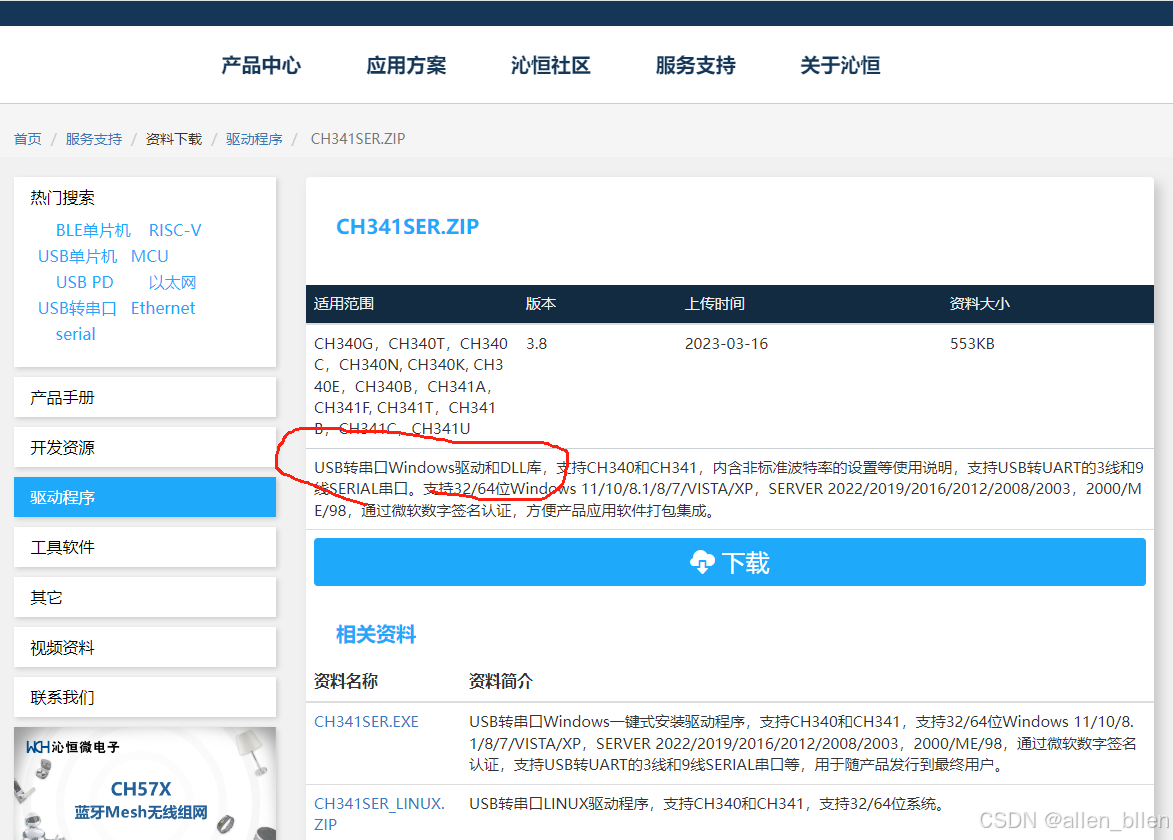The image size is (1173, 840).
Task: Search hot keyword RISC-V
Action: tap(175, 230)
